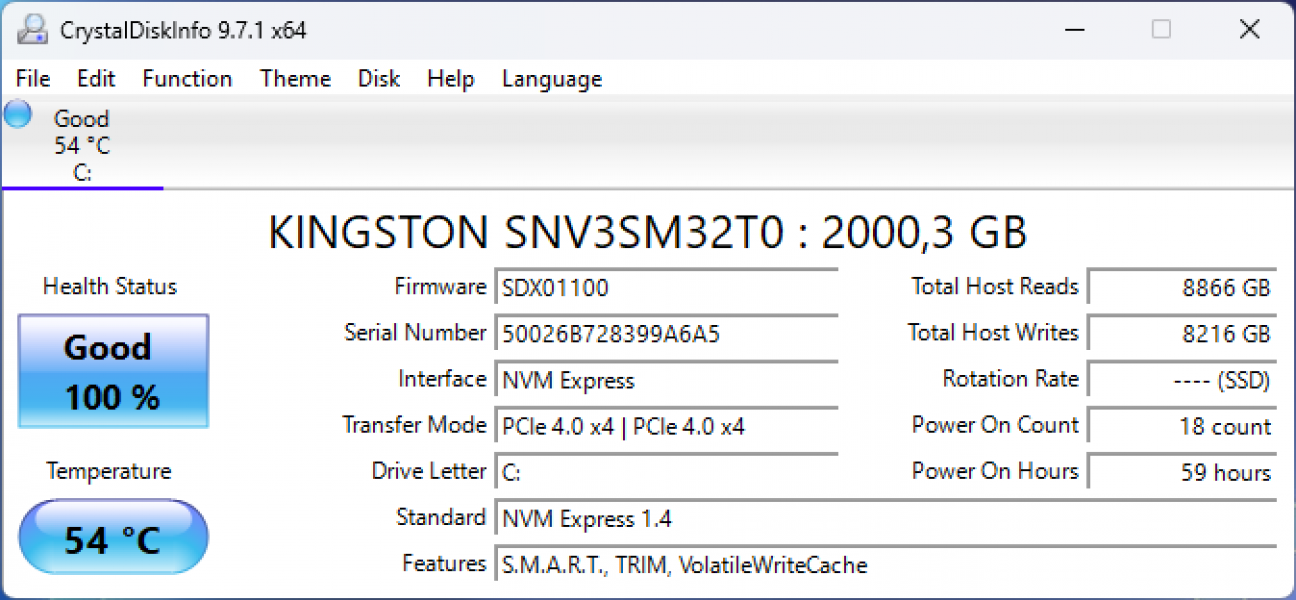Open the Disk menu
Screen dimensions: 1296x600
[379, 79]
